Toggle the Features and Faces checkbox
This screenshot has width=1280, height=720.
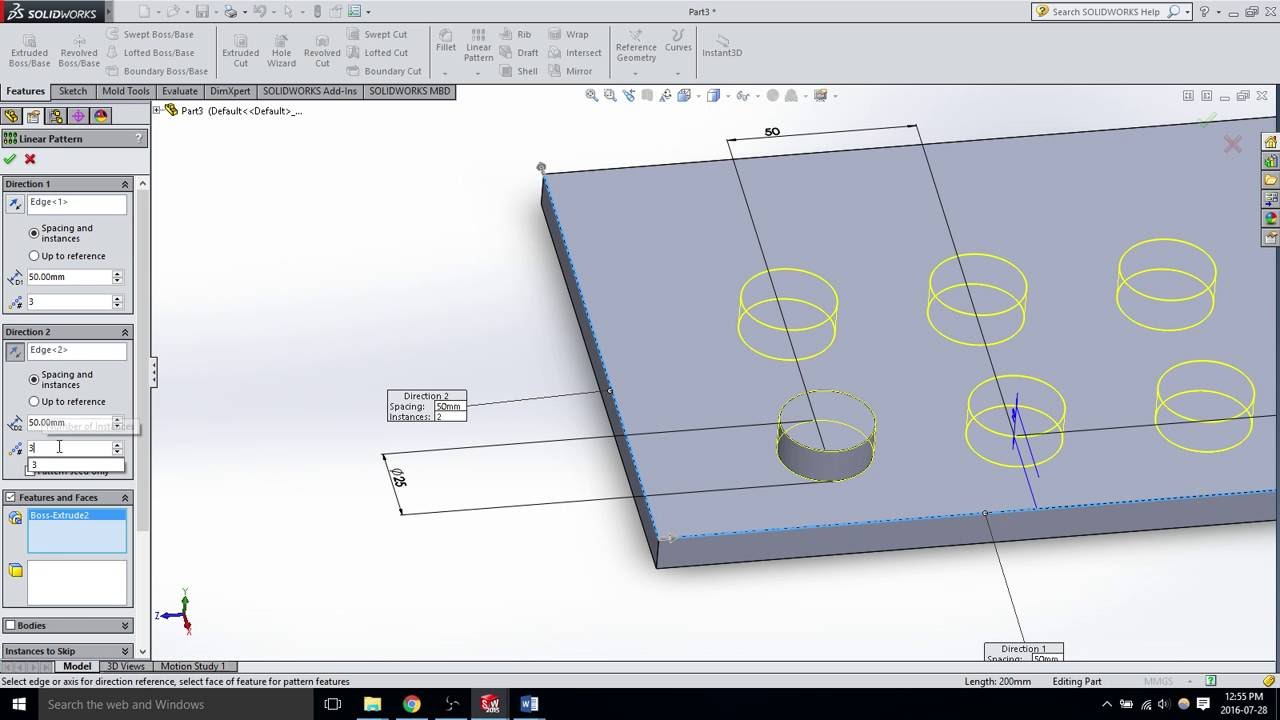pyautogui.click(x=11, y=497)
